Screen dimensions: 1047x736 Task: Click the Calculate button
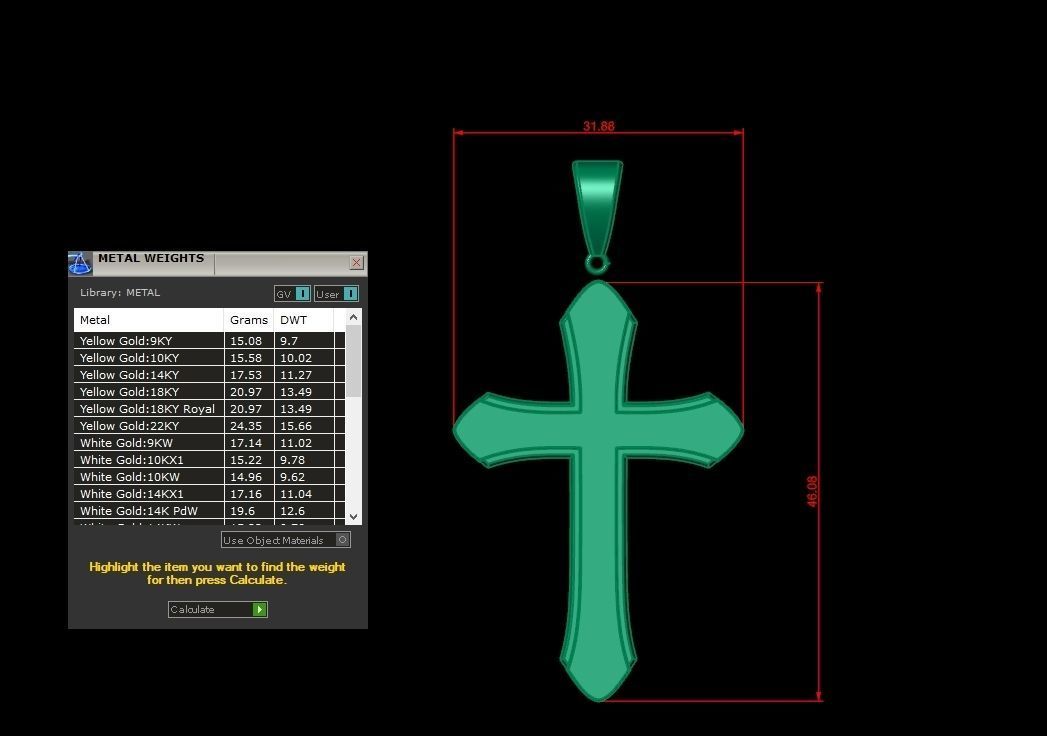218,609
